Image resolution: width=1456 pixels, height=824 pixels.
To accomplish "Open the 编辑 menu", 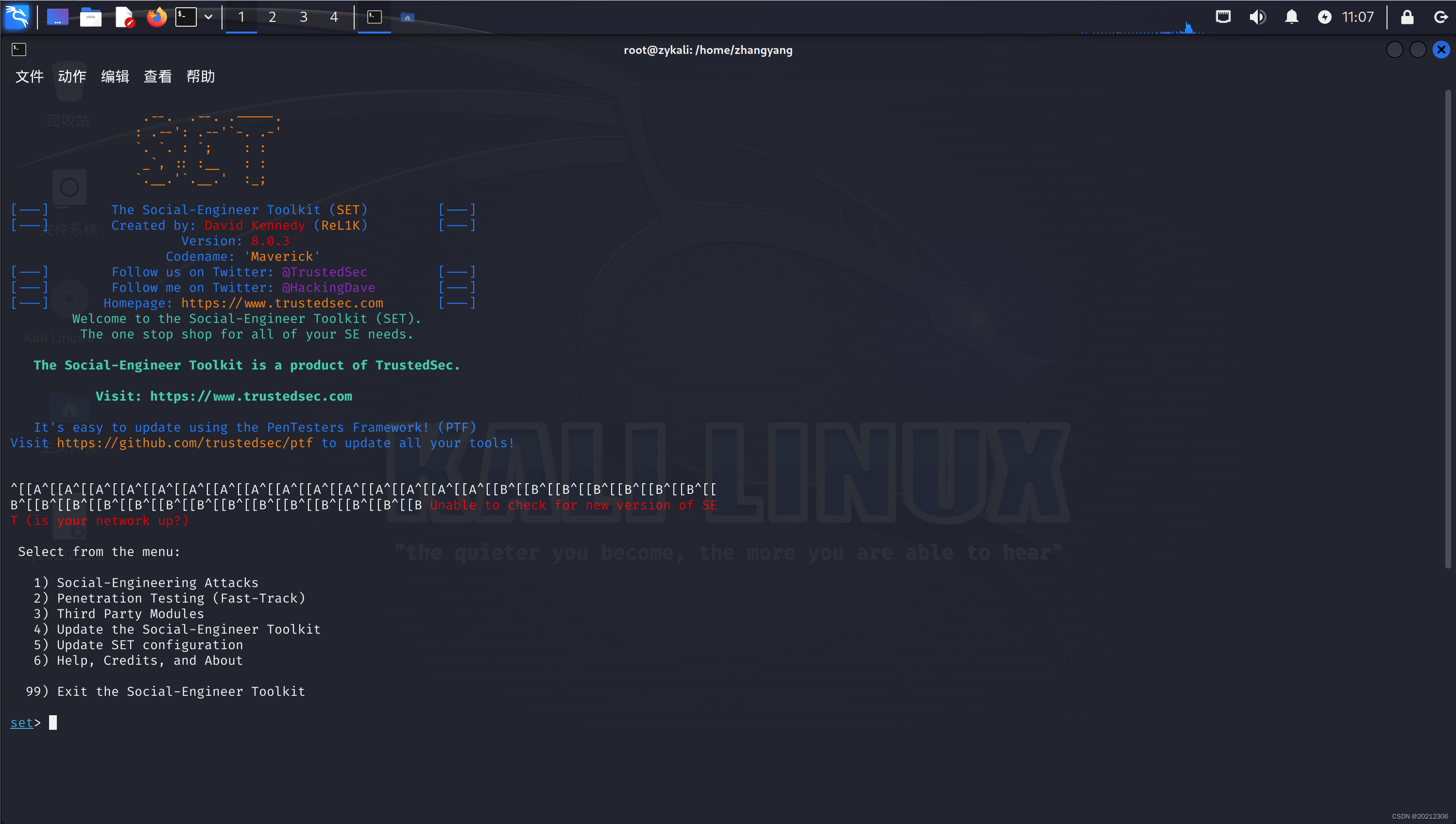I will click(x=115, y=76).
